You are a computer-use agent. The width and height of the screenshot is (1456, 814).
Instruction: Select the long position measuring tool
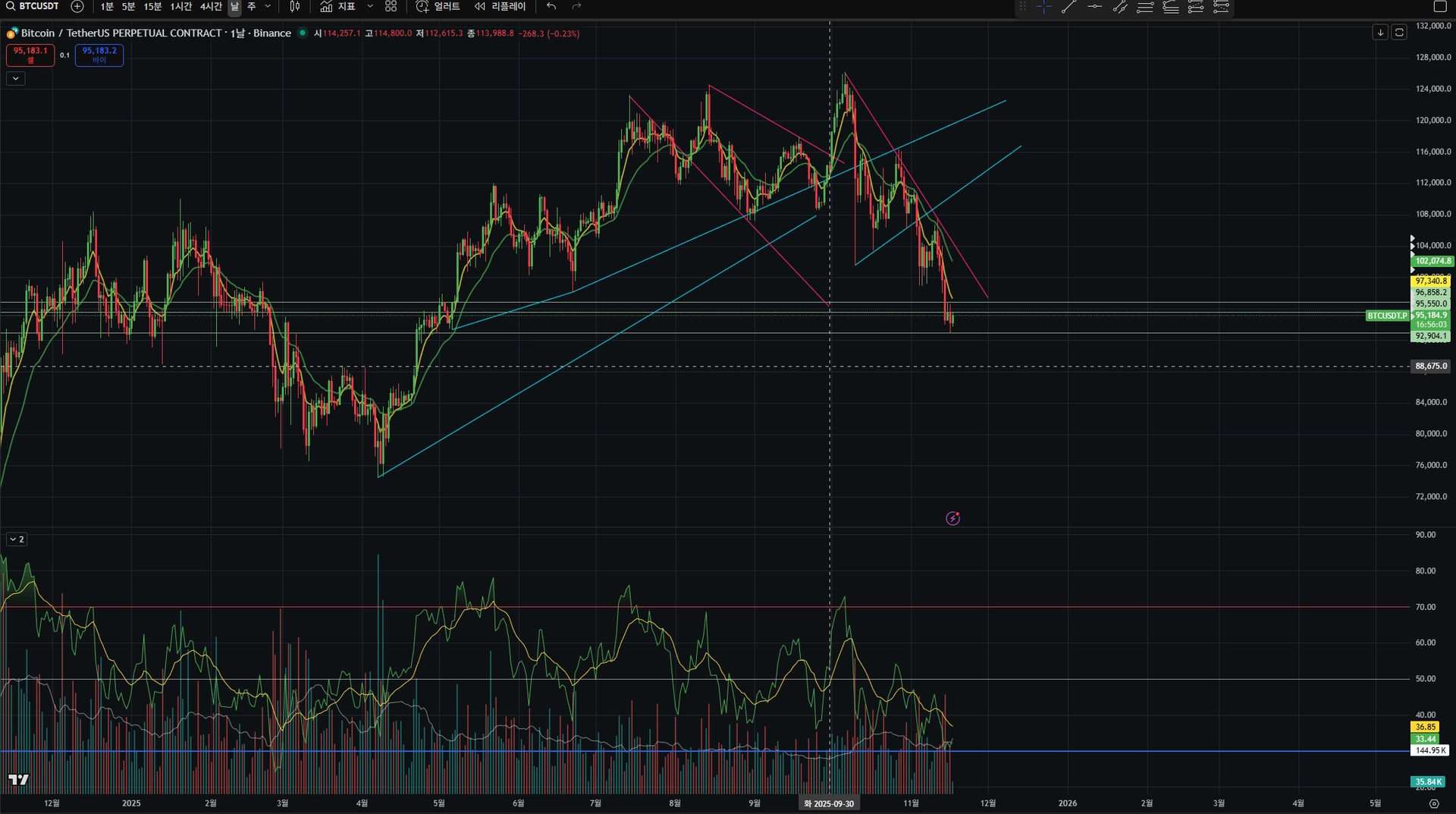[x=1222, y=7]
